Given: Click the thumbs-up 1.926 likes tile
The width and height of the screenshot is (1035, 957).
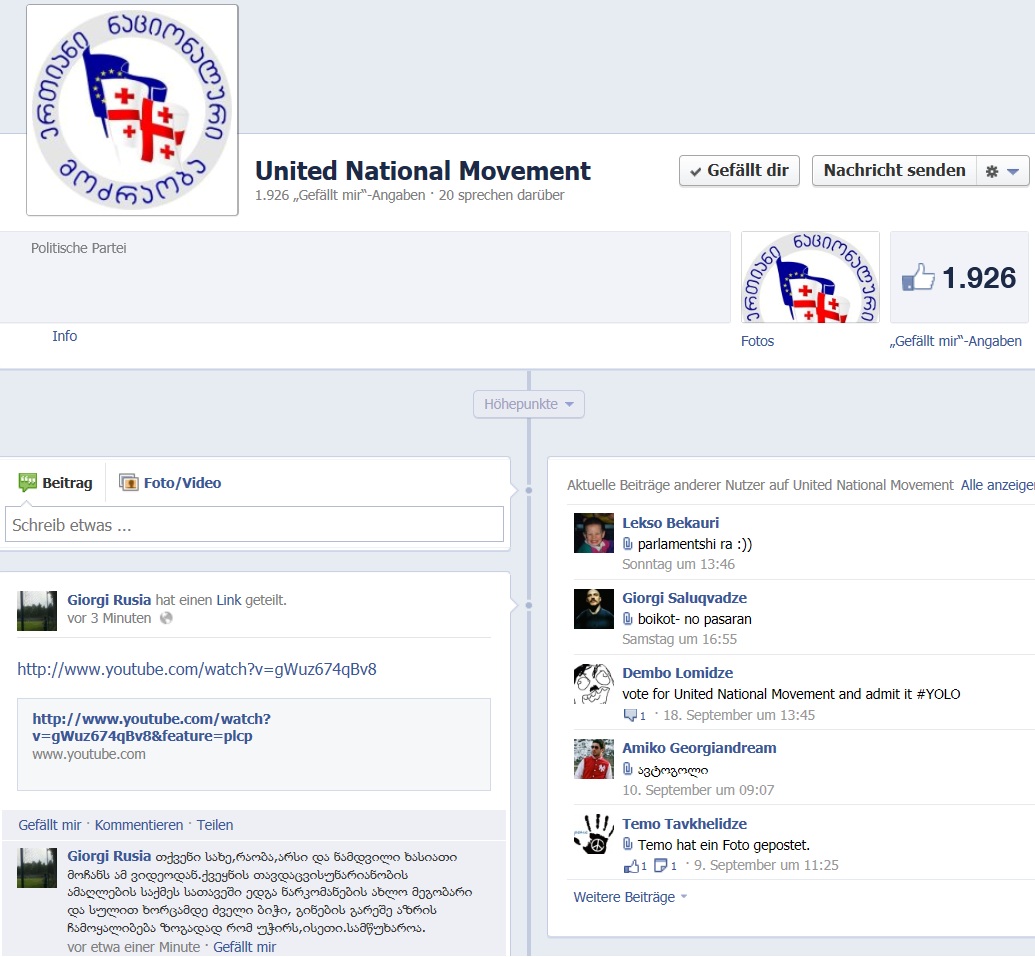Looking at the screenshot, I should pos(959,277).
